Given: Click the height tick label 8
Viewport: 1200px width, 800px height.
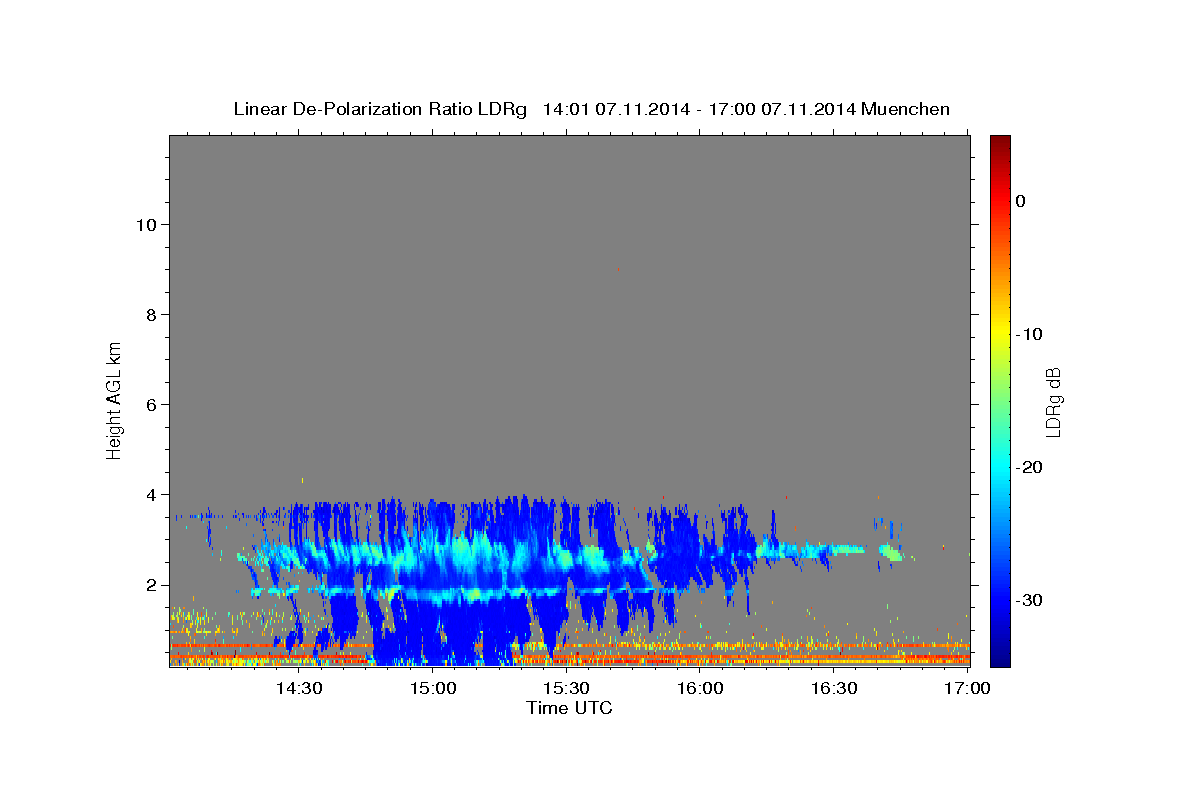Looking at the screenshot, I should (x=150, y=315).
